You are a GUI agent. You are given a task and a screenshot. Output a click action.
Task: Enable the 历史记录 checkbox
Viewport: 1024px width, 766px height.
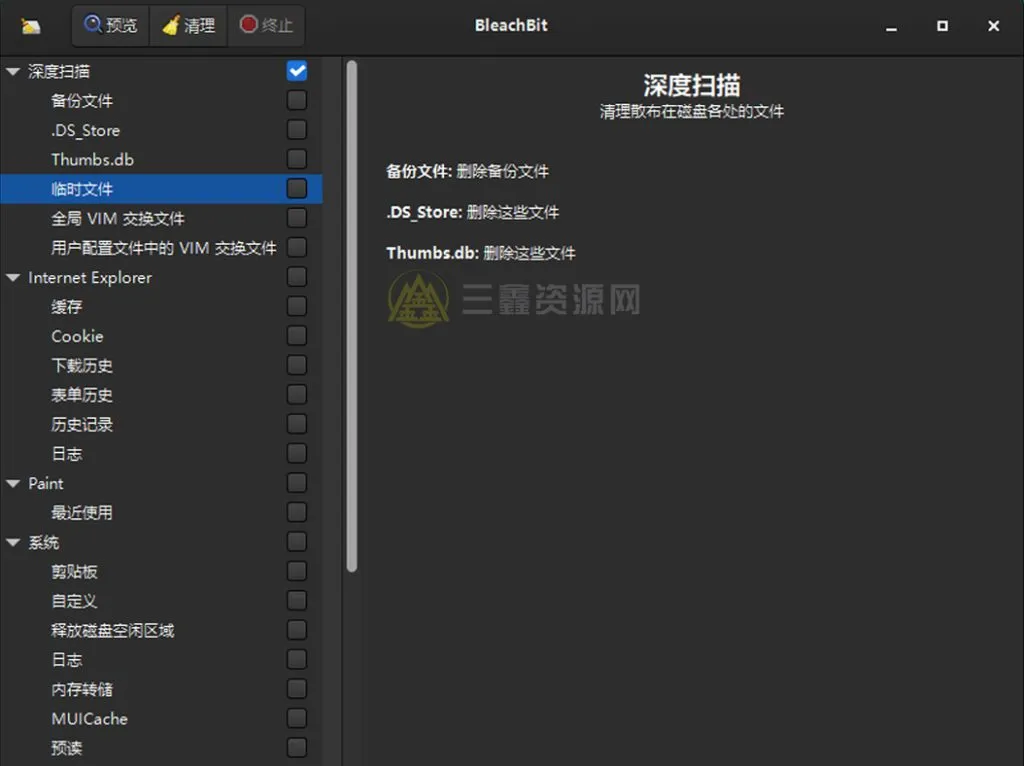tap(296, 424)
